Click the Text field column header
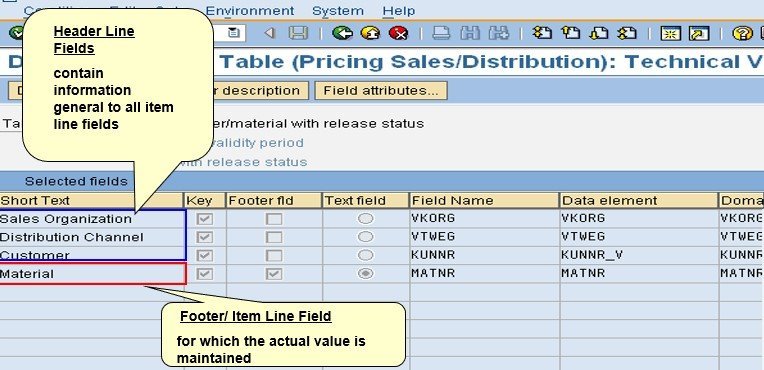764x370 pixels. pyautogui.click(x=365, y=200)
